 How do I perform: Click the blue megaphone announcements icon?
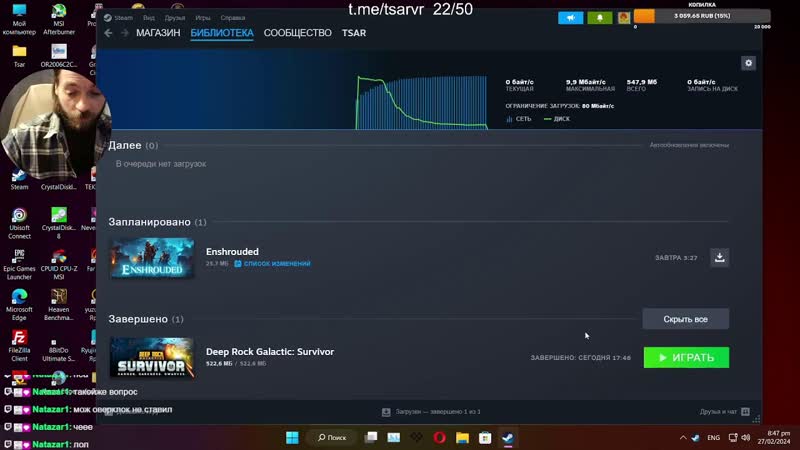tap(570, 18)
